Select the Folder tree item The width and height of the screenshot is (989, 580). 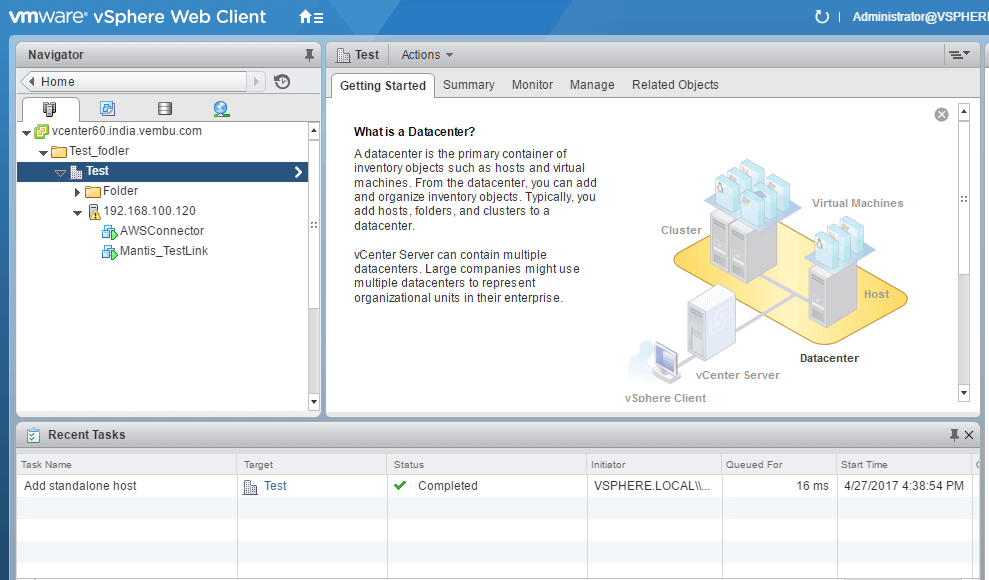[120, 191]
